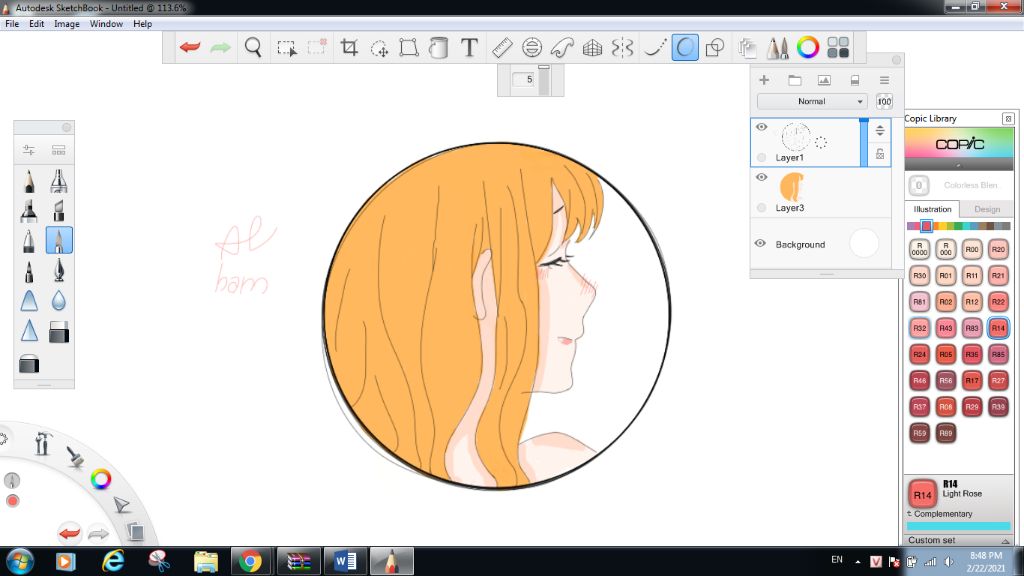
Task: Open Google Chrome from the taskbar
Action: pyautogui.click(x=250, y=561)
